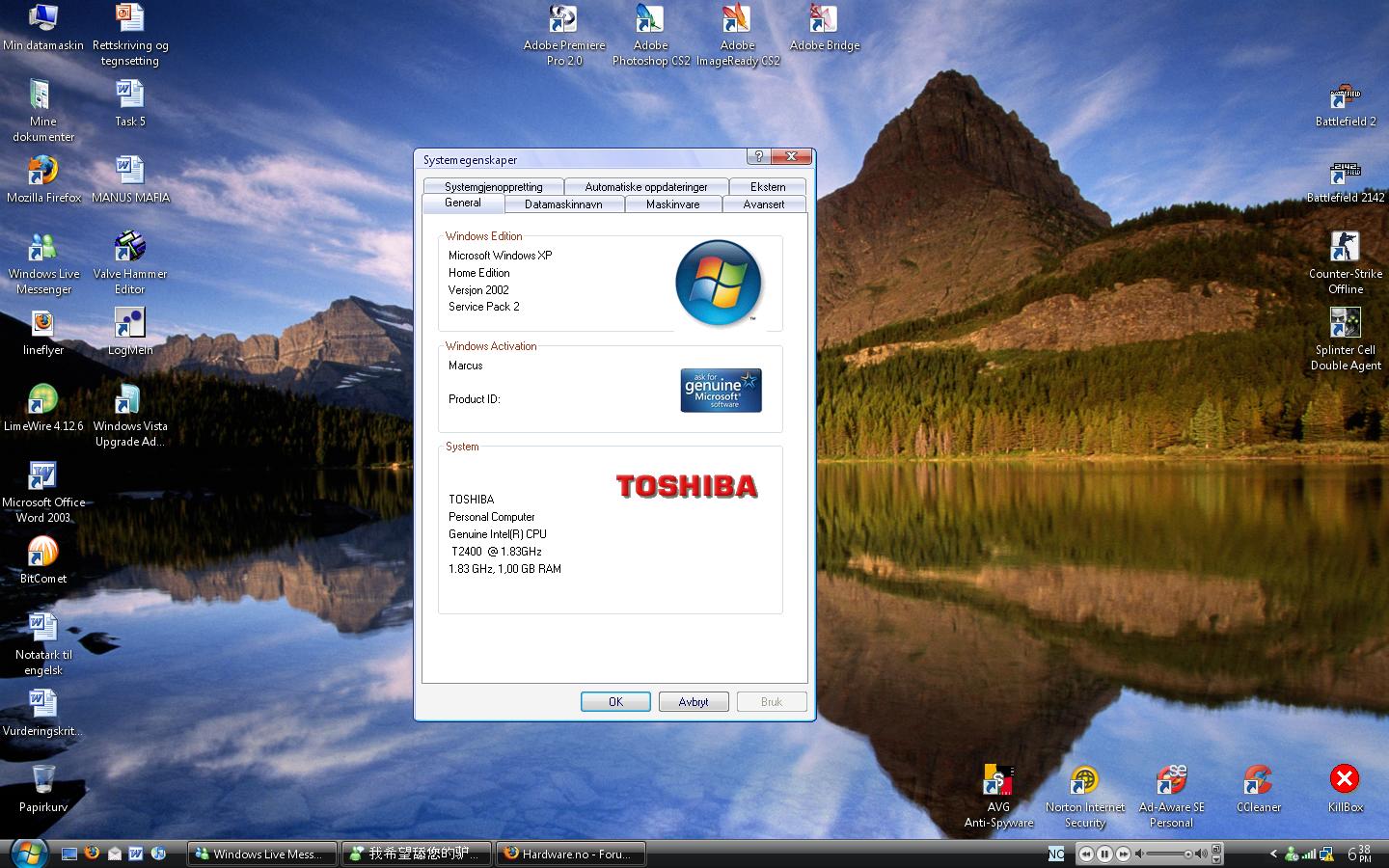This screenshot has width=1389, height=868.
Task: Open the Avansert tab
Action: tap(764, 204)
